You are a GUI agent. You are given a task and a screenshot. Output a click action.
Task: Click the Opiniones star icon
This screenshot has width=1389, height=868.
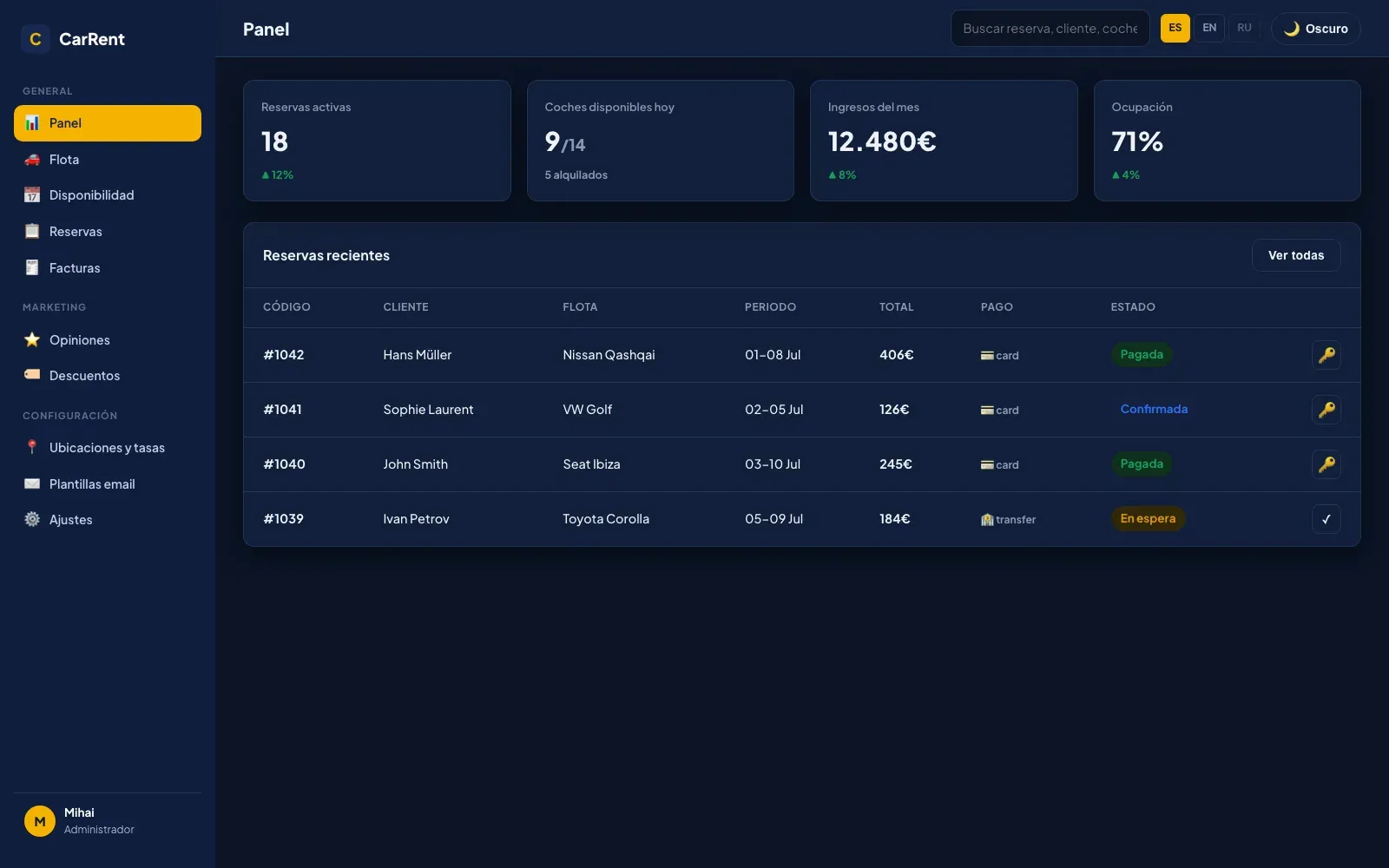[32, 340]
